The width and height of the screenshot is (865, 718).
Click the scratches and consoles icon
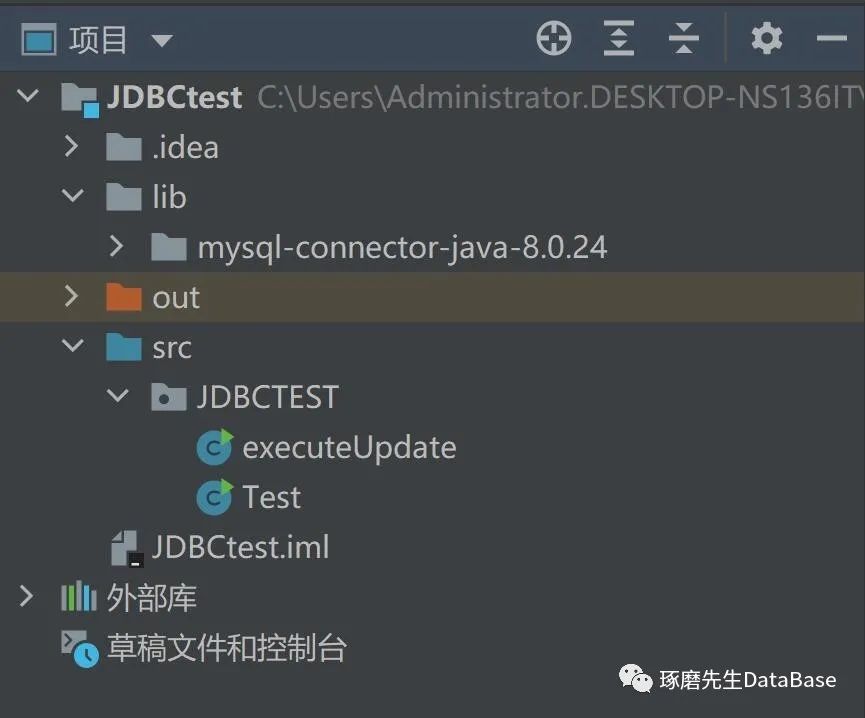pyautogui.click(x=80, y=649)
